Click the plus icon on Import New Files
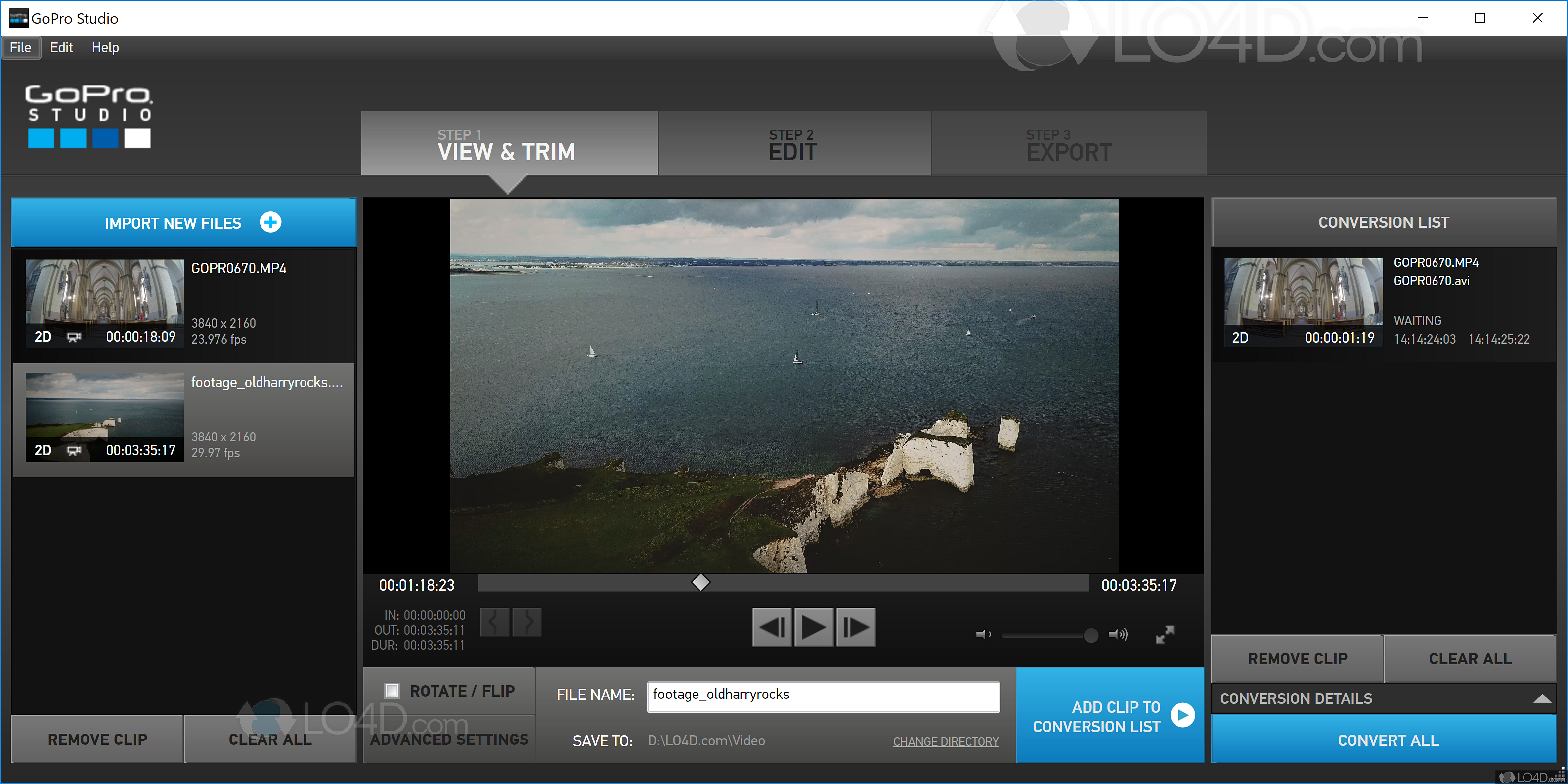 [x=271, y=222]
